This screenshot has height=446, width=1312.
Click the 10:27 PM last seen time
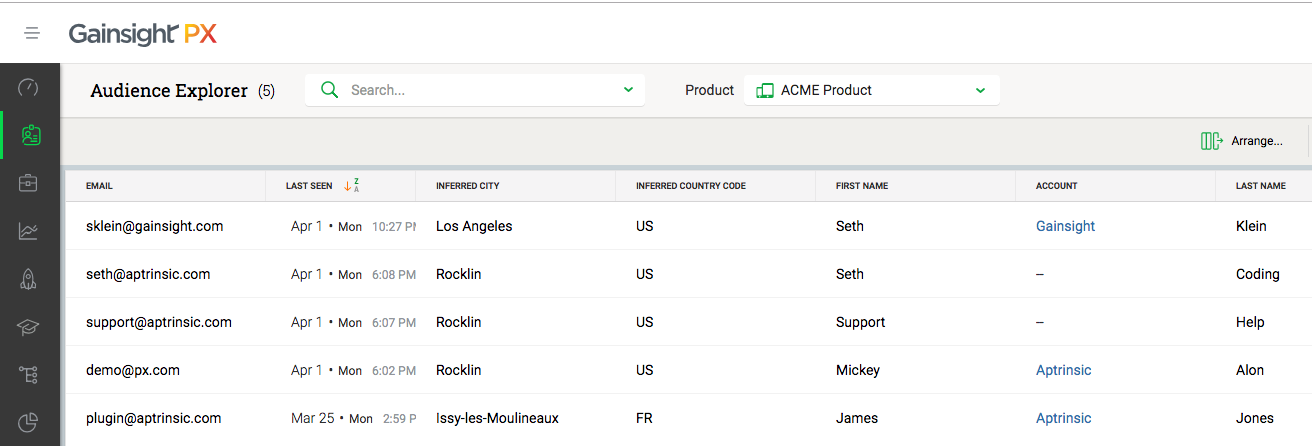(x=394, y=227)
